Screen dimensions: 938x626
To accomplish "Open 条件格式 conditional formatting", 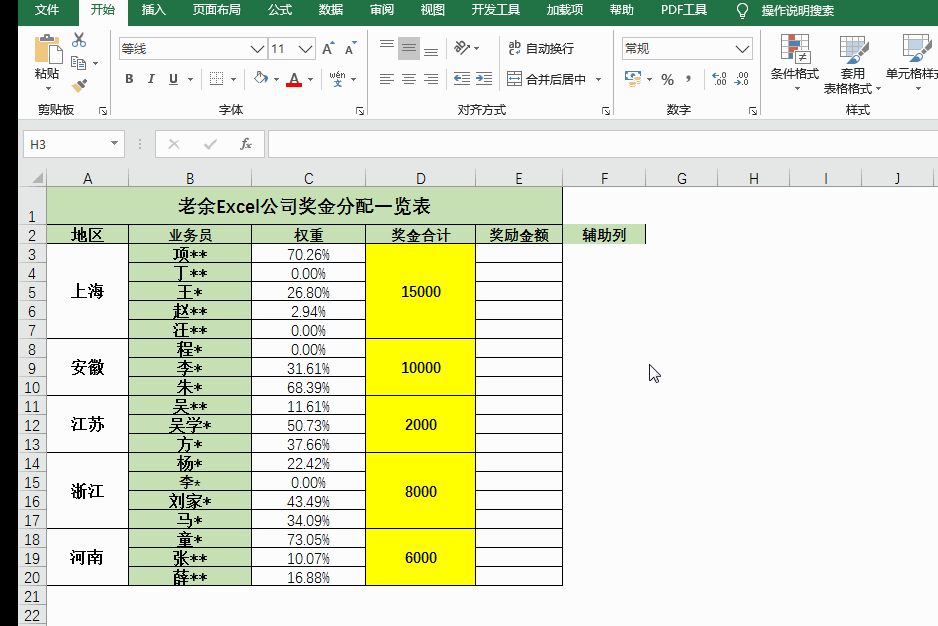I will click(794, 63).
